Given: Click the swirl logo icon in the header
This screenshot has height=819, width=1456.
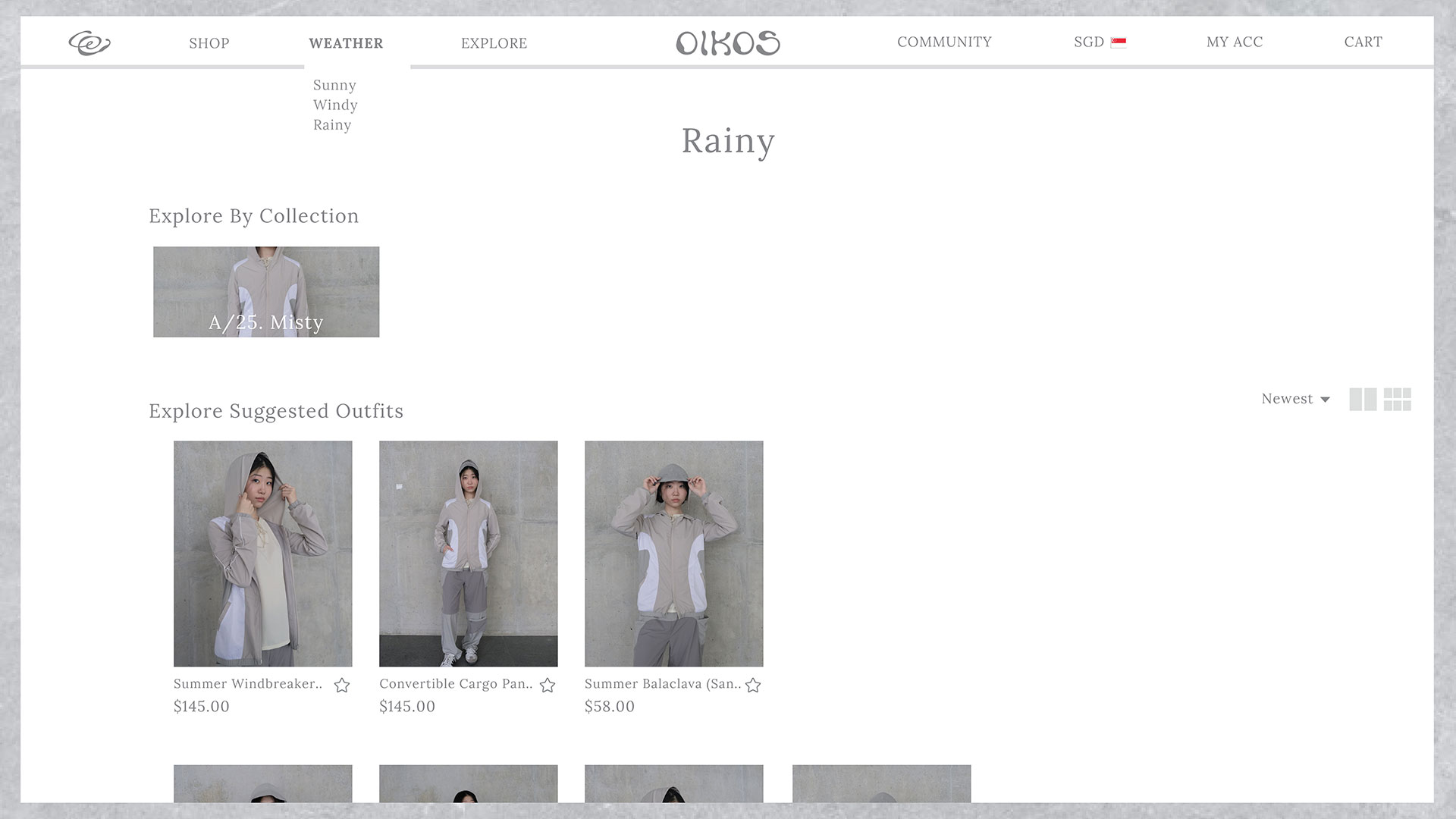Looking at the screenshot, I should pos(89,43).
